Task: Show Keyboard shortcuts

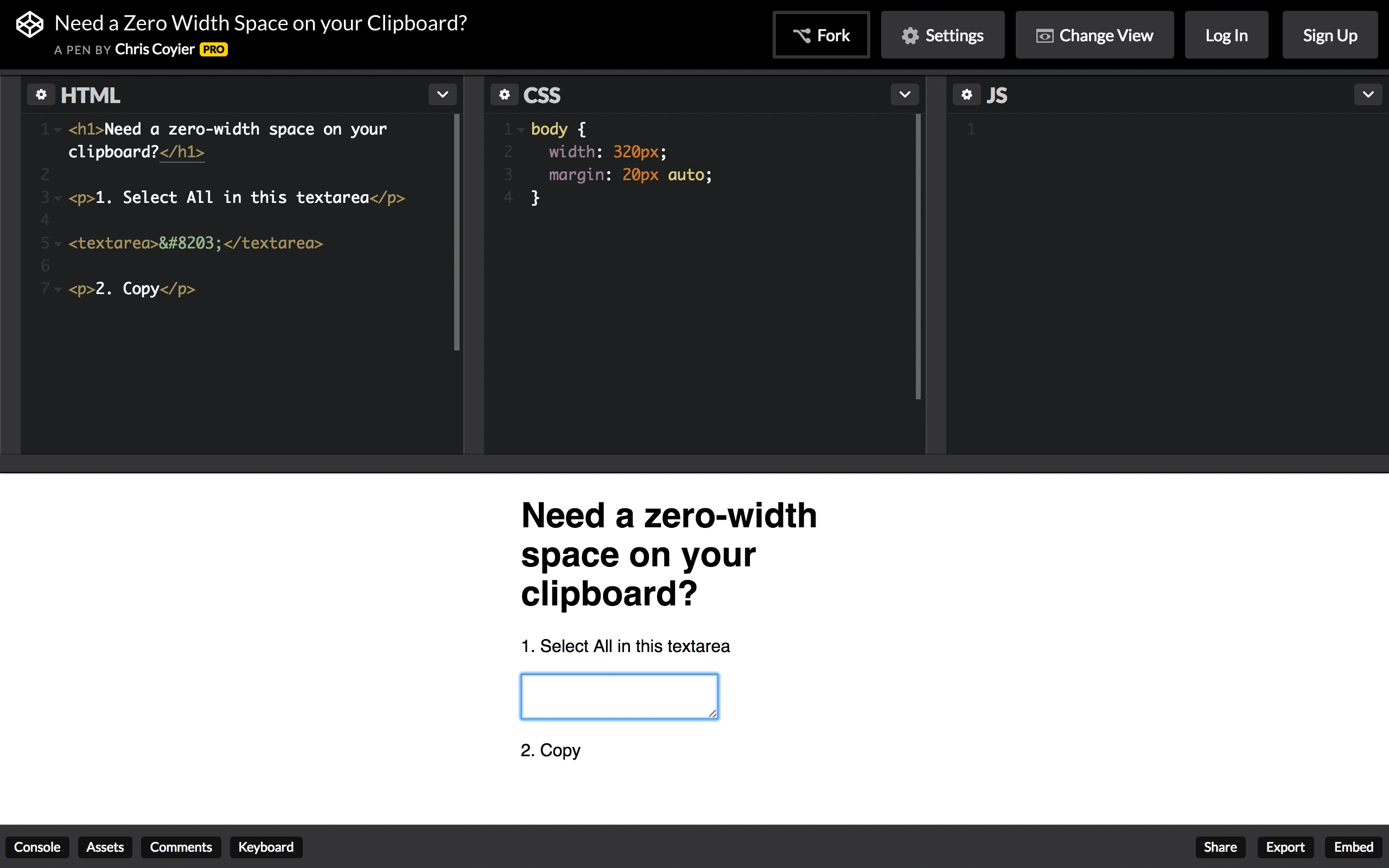Action: tap(266, 847)
